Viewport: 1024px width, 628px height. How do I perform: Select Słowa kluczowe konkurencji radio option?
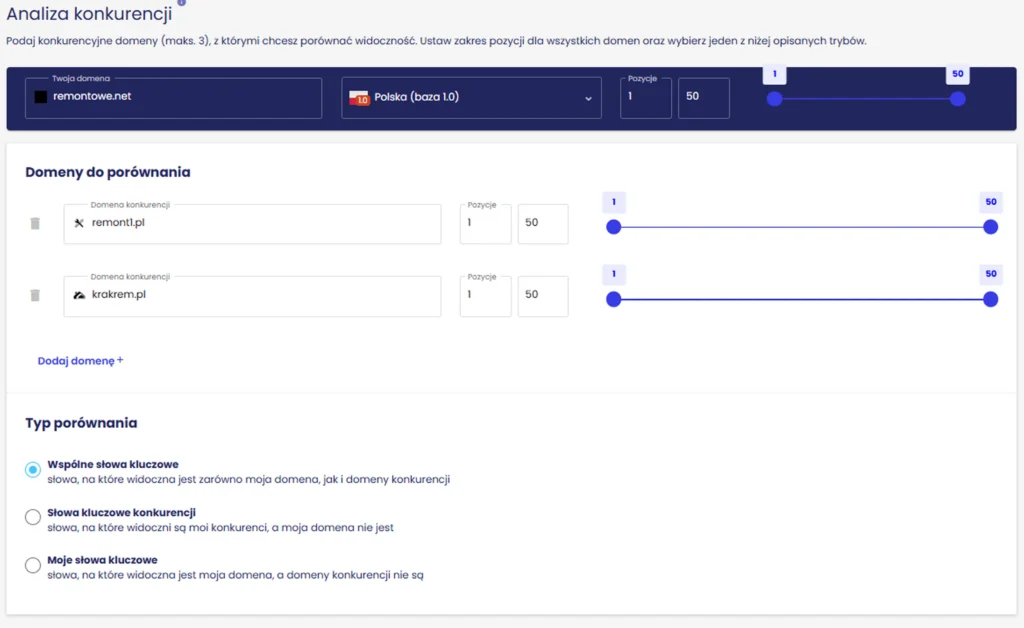33,517
